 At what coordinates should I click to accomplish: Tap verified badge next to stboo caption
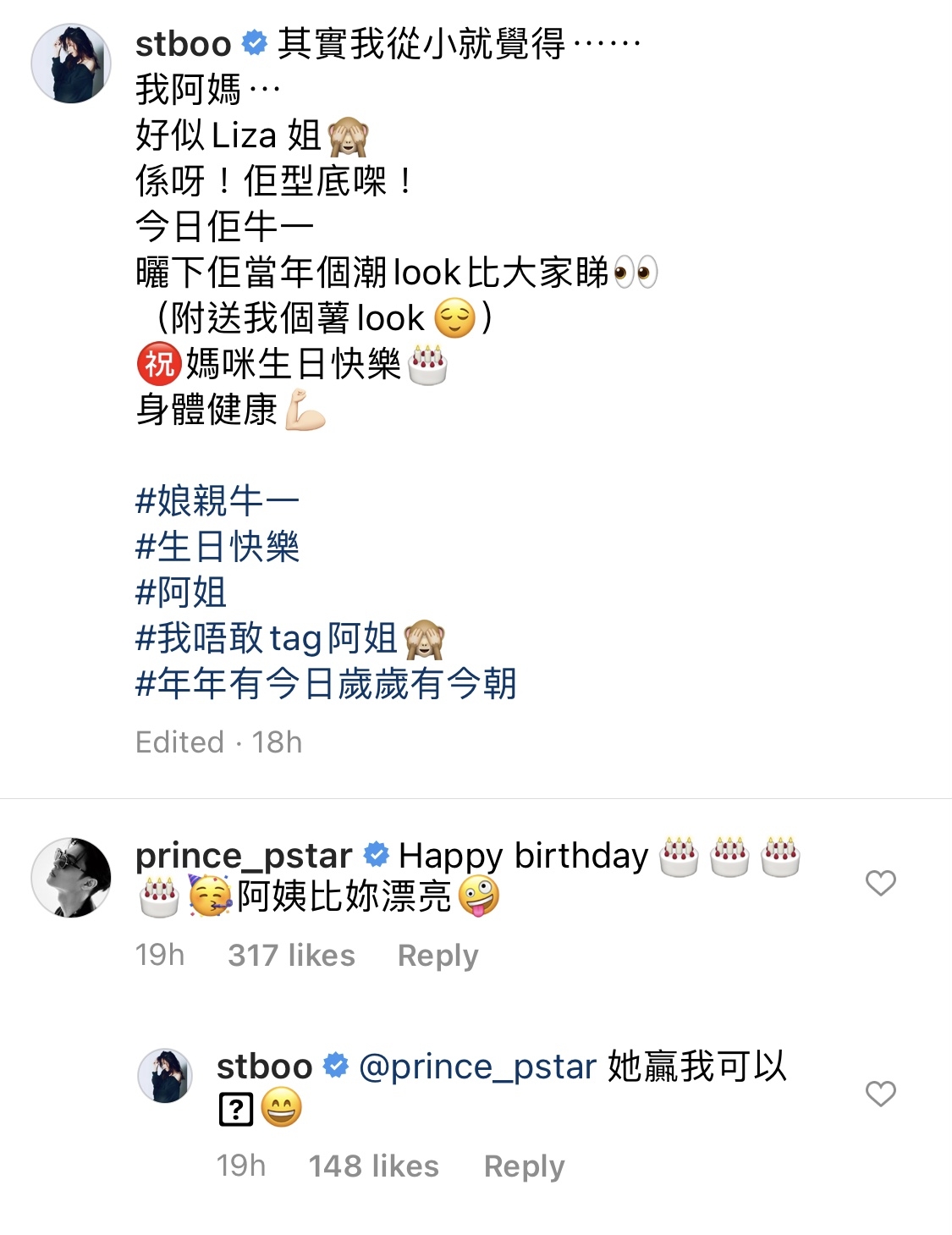point(255,43)
